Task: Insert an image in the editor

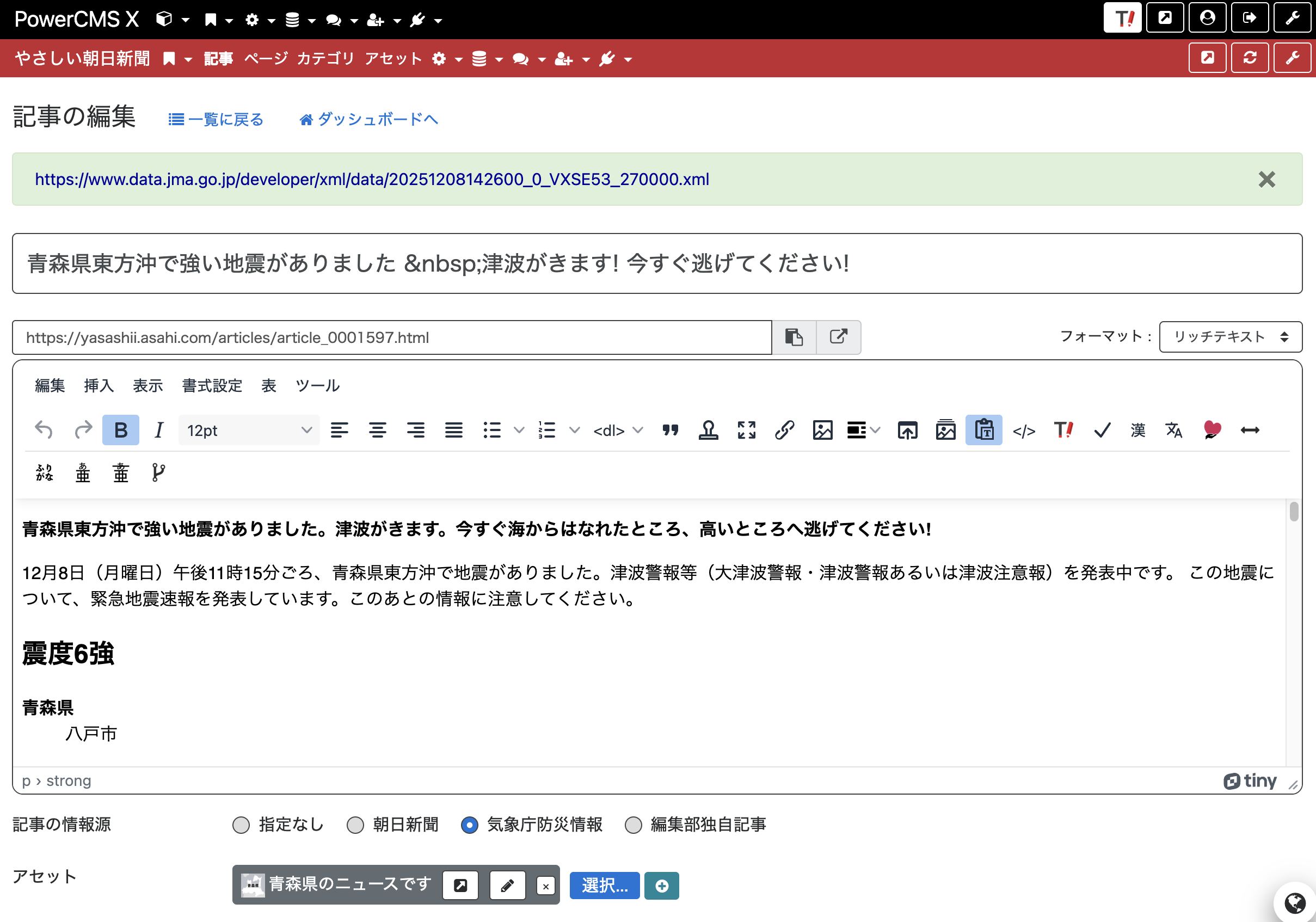Action: point(822,430)
